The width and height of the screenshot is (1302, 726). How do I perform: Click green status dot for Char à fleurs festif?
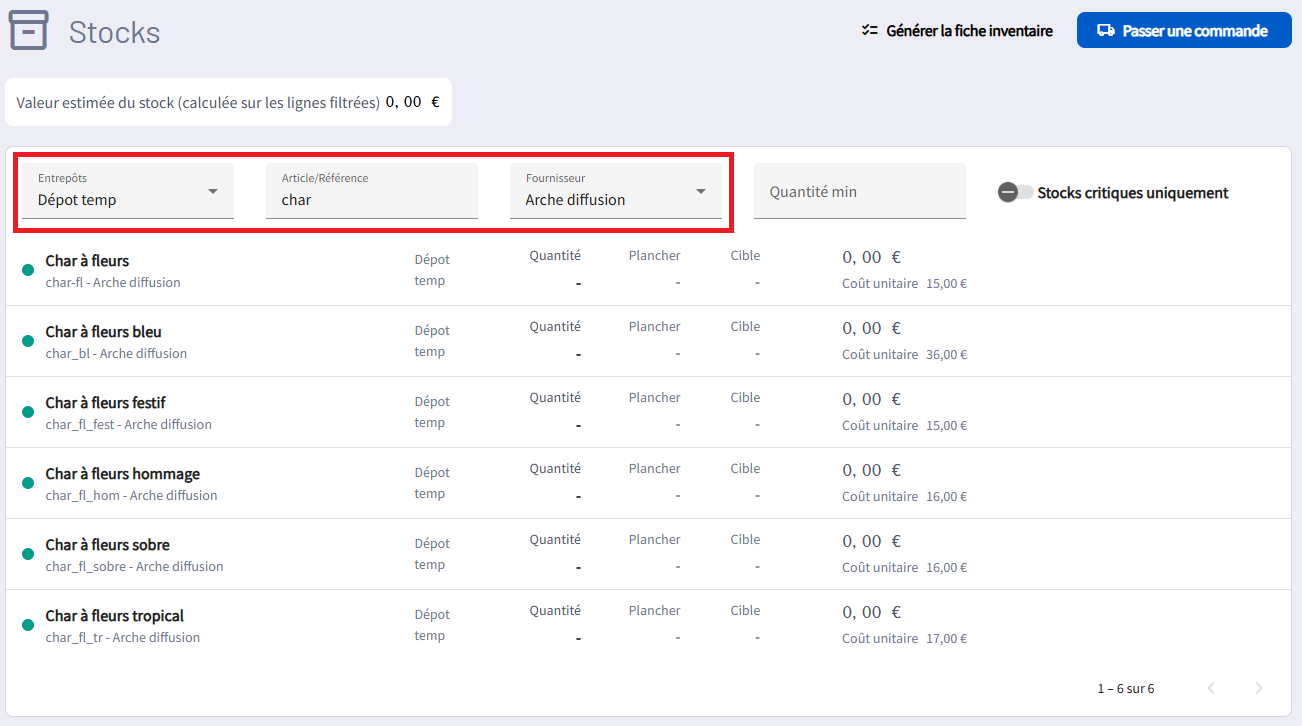click(28, 412)
